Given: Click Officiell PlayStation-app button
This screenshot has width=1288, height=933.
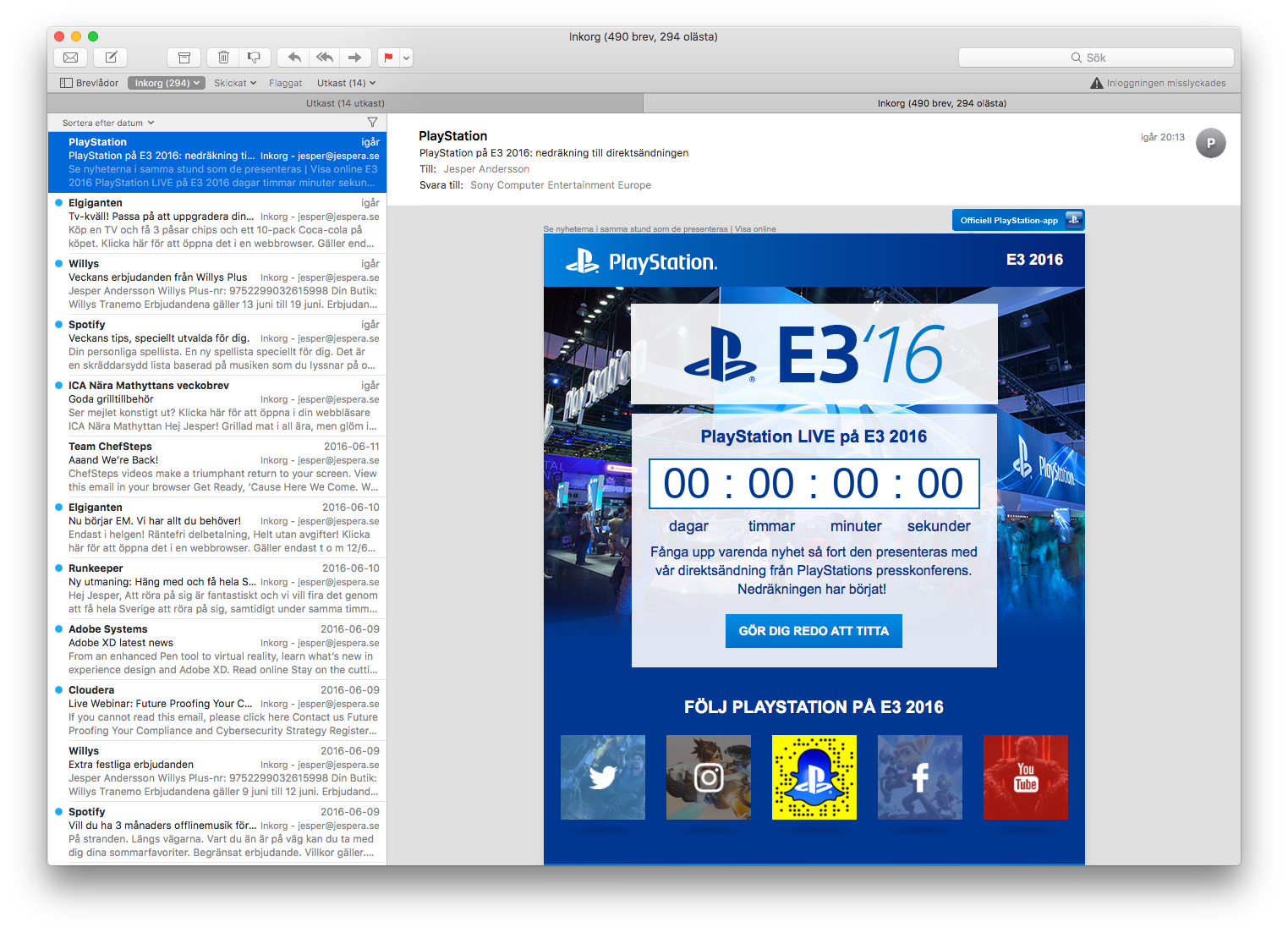Looking at the screenshot, I should (x=1018, y=220).
